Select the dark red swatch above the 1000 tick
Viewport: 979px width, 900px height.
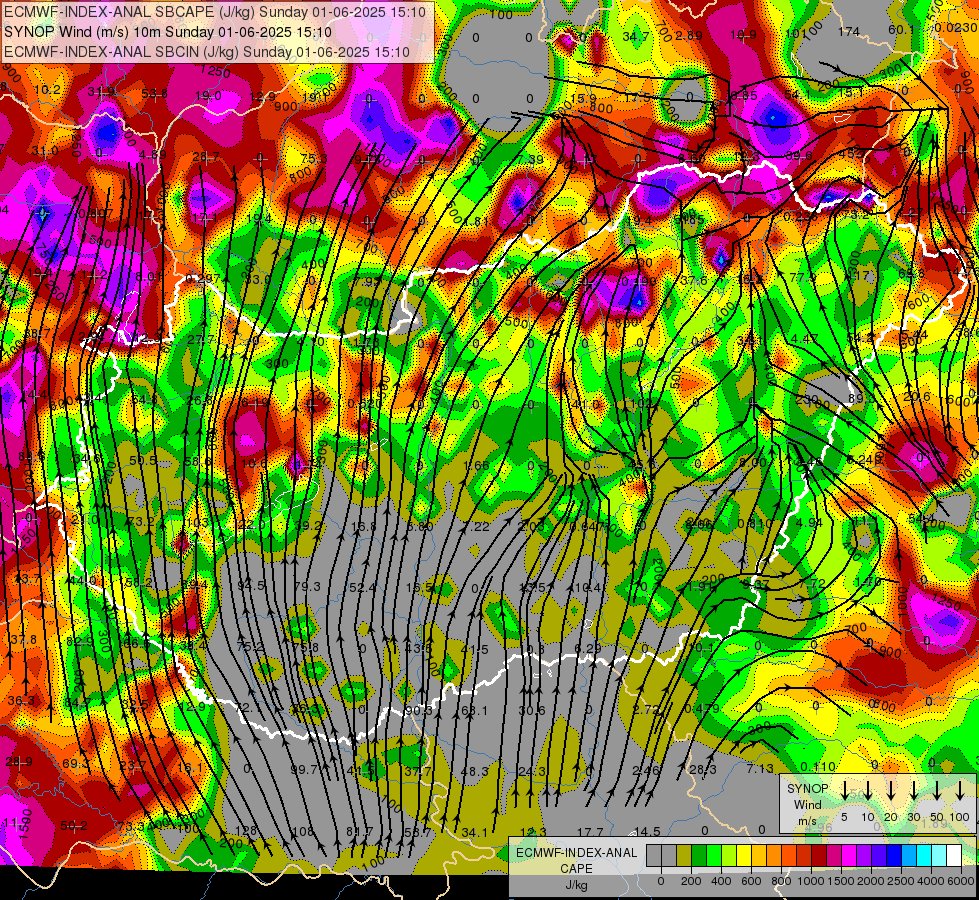819,856
